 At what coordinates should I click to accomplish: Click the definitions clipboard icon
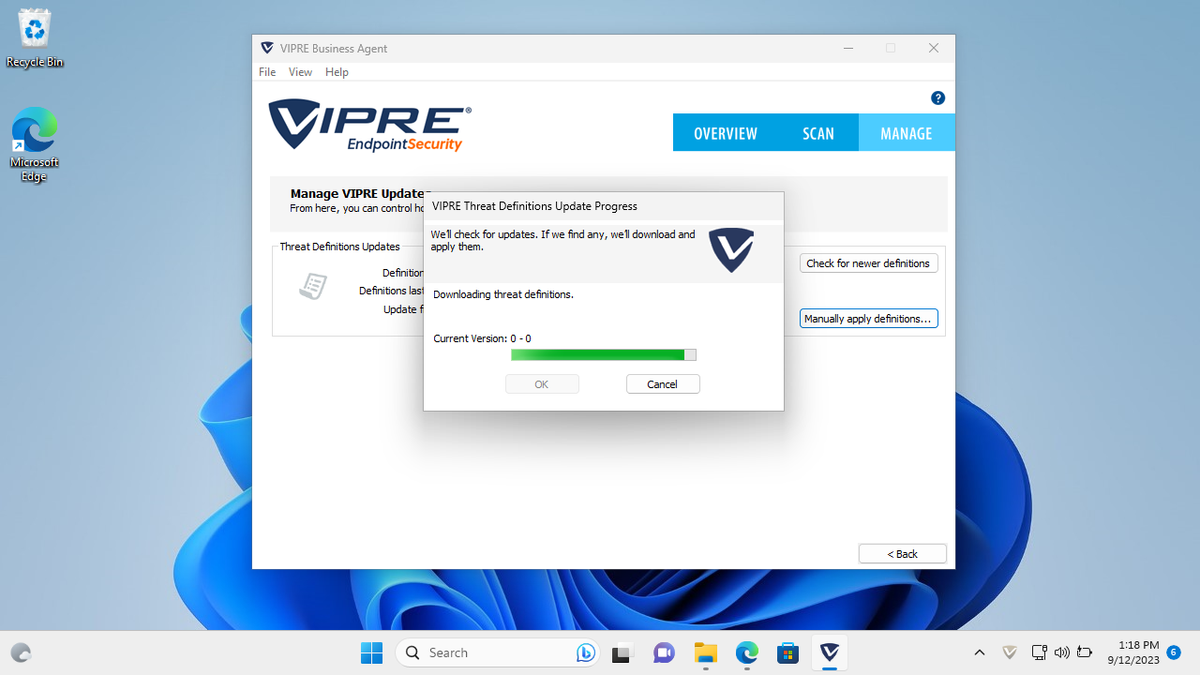click(x=313, y=286)
